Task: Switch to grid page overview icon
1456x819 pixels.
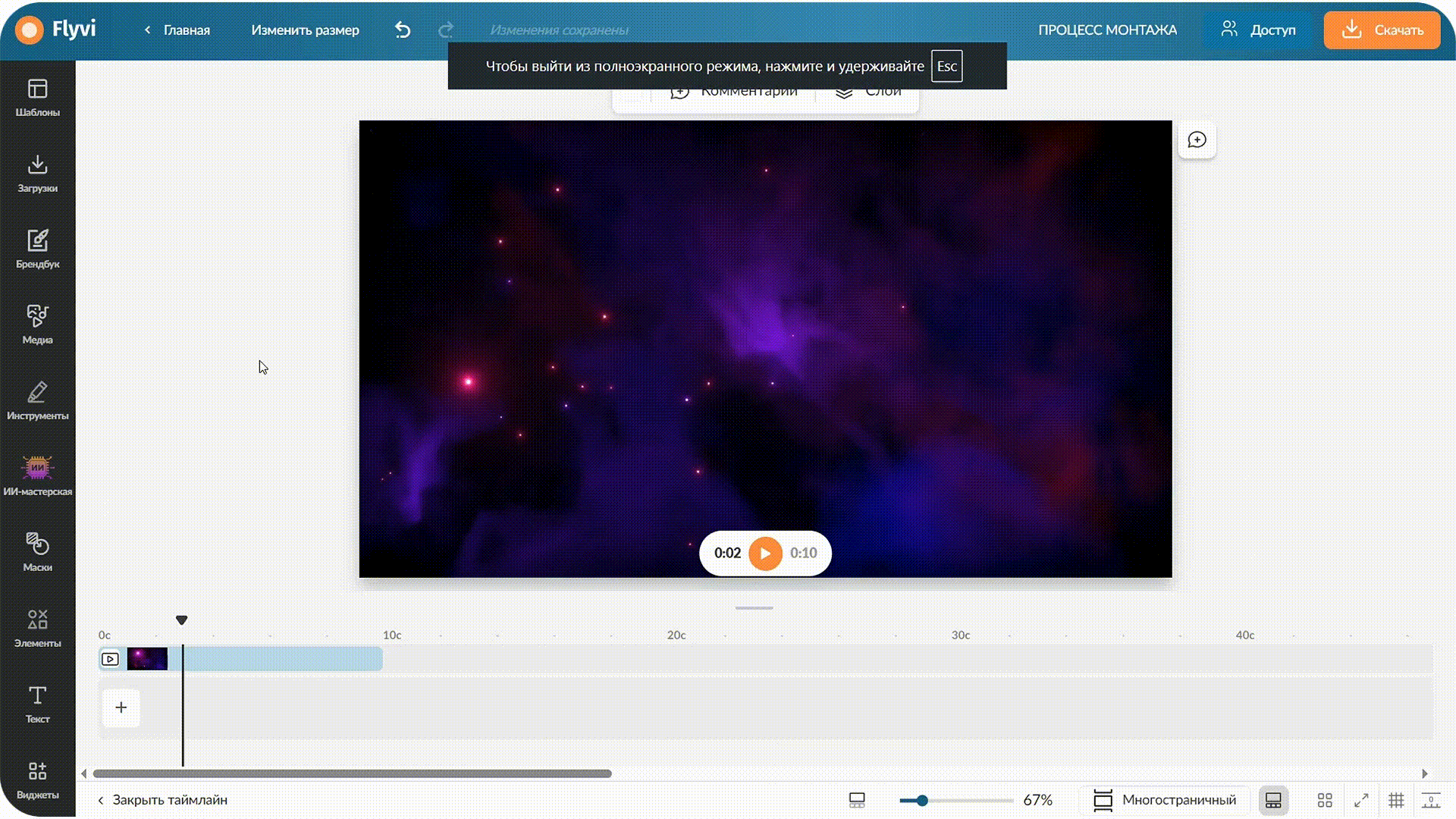Action: pyautogui.click(x=1325, y=800)
